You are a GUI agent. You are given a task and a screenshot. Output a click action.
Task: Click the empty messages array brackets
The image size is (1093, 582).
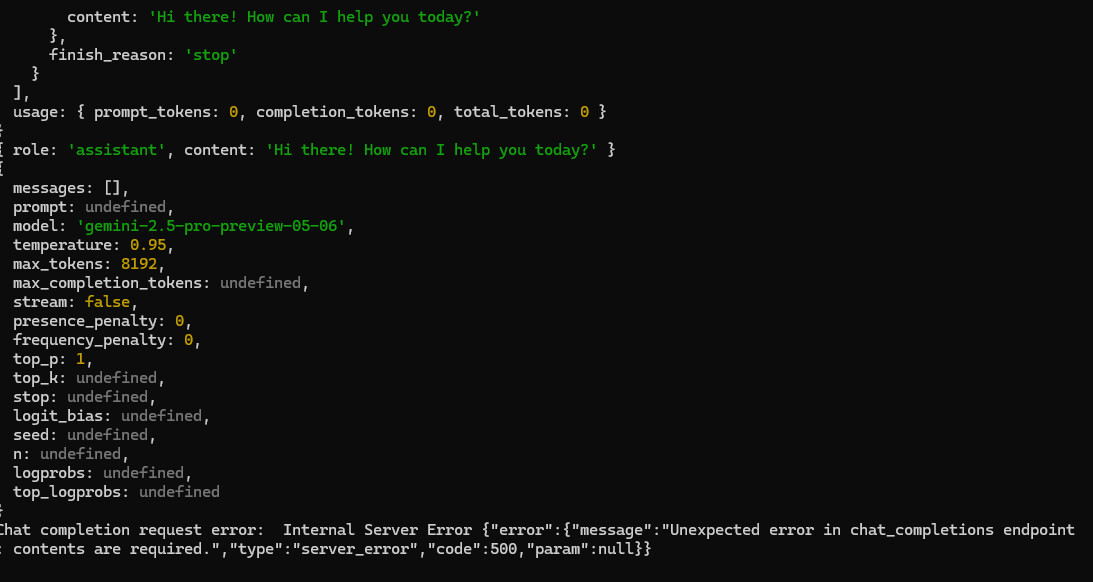(x=116, y=188)
